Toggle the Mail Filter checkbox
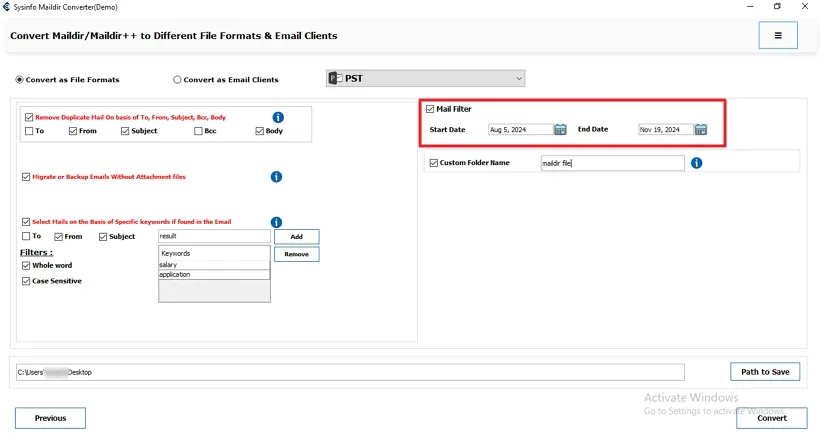 [430, 109]
